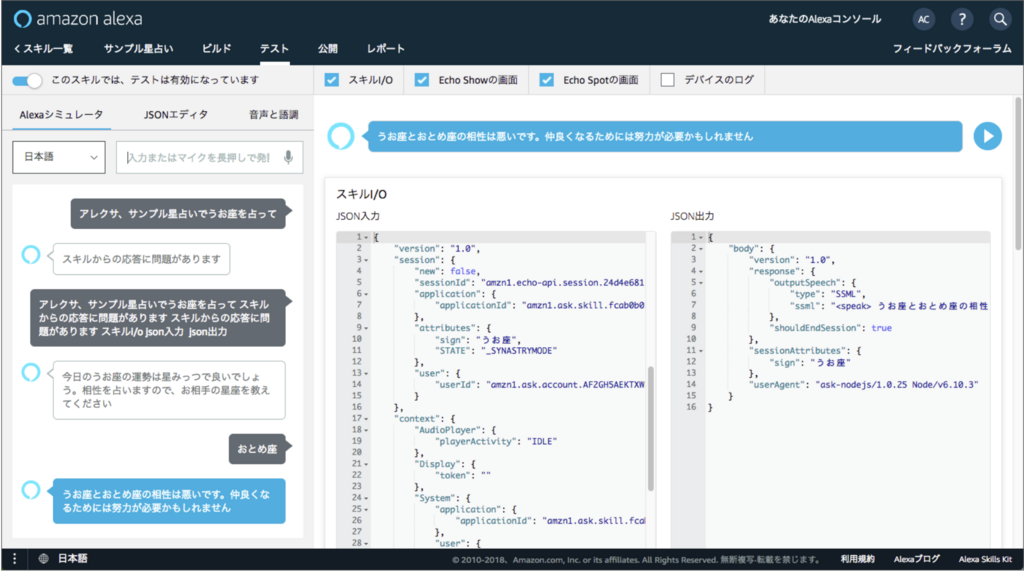
Task: Click the "playerActivity": "IDLE" input line
Action: tap(496, 441)
